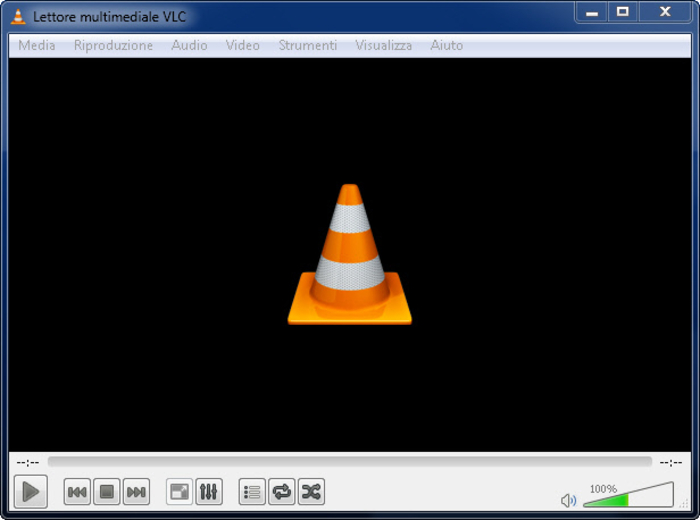Viewport: 700px width, 520px height.
Task: Open the Media menu
Action: pos(37,45)
